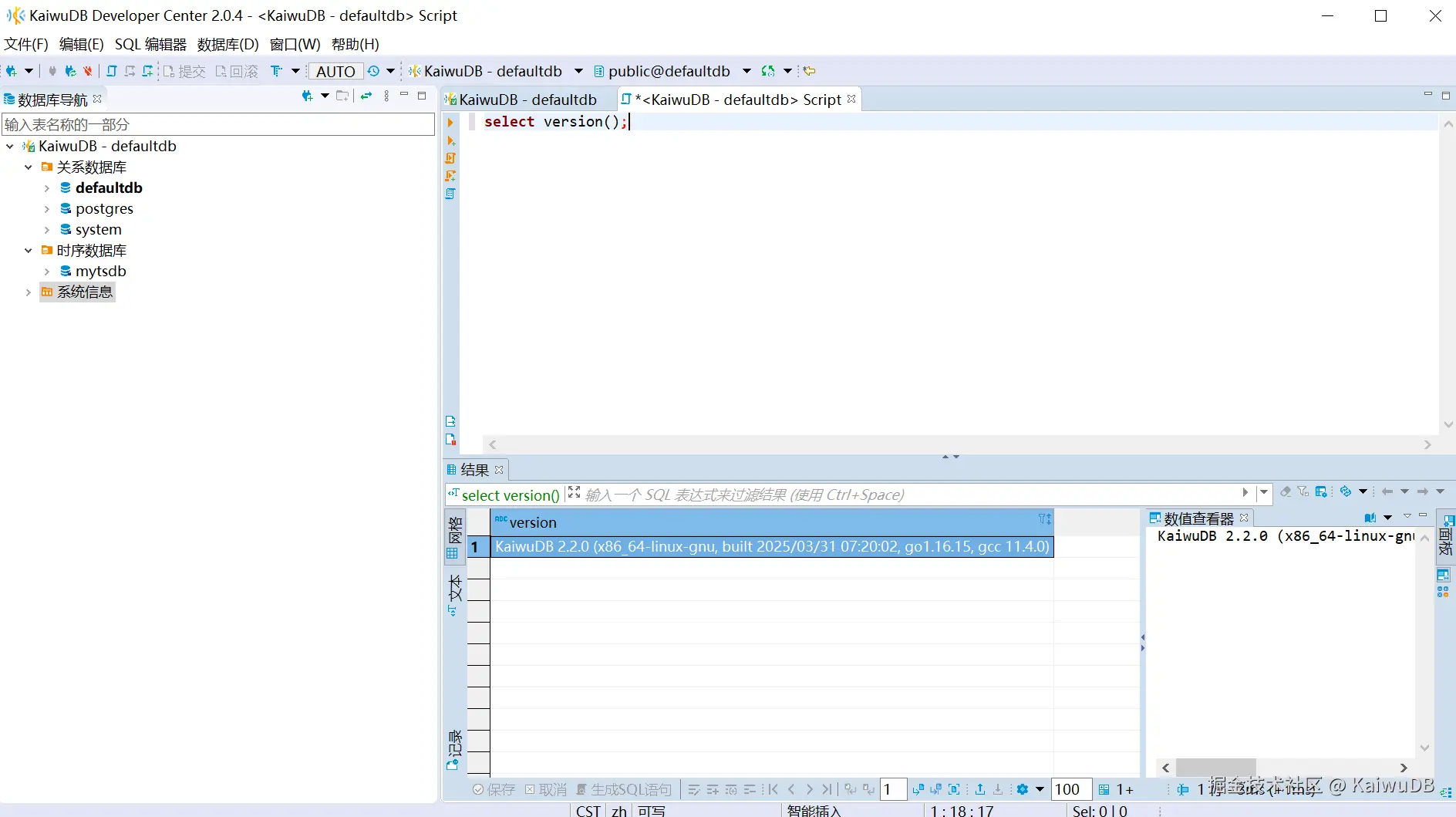Click the new connection icon in navigator panel
This screenshot has width=1456, height=817.
click(x=307, y=96)
